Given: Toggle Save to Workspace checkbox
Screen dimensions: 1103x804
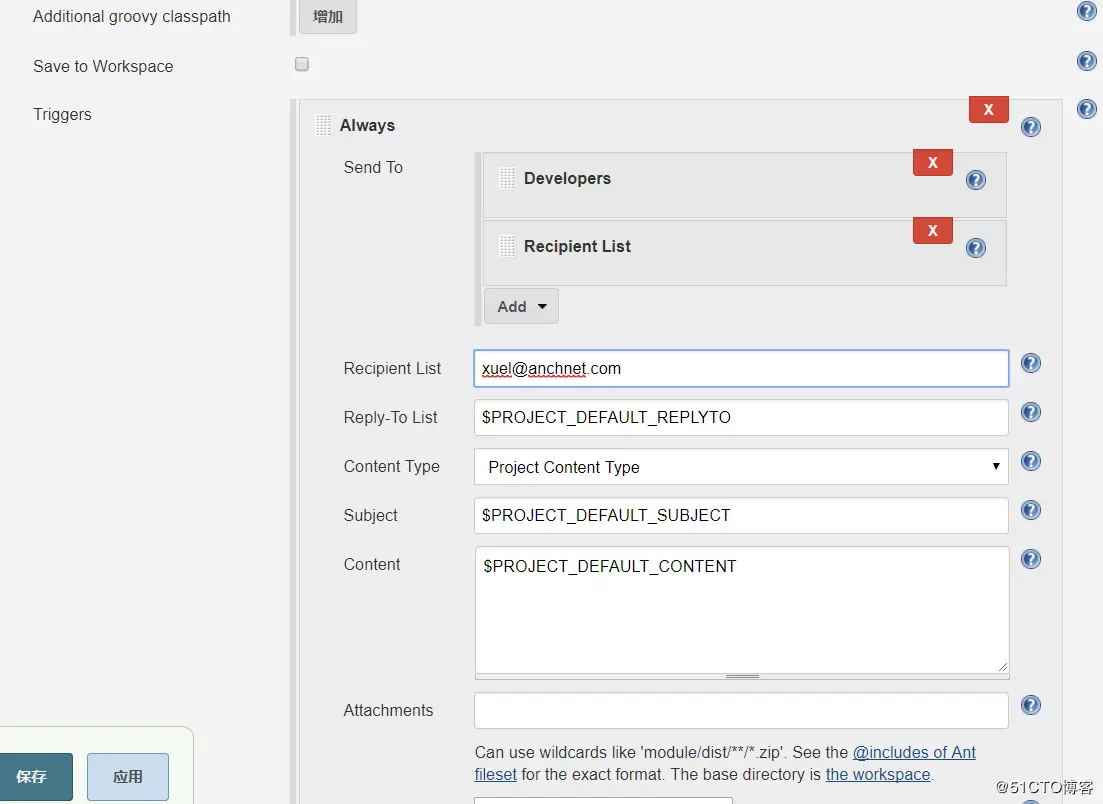Looking at the screenshot, I should (x=302, y=64).
